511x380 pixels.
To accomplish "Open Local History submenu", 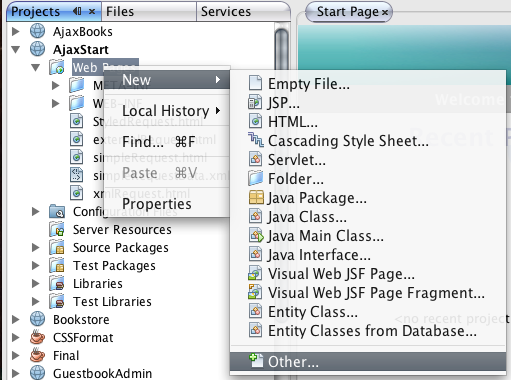I will (167, 111).
